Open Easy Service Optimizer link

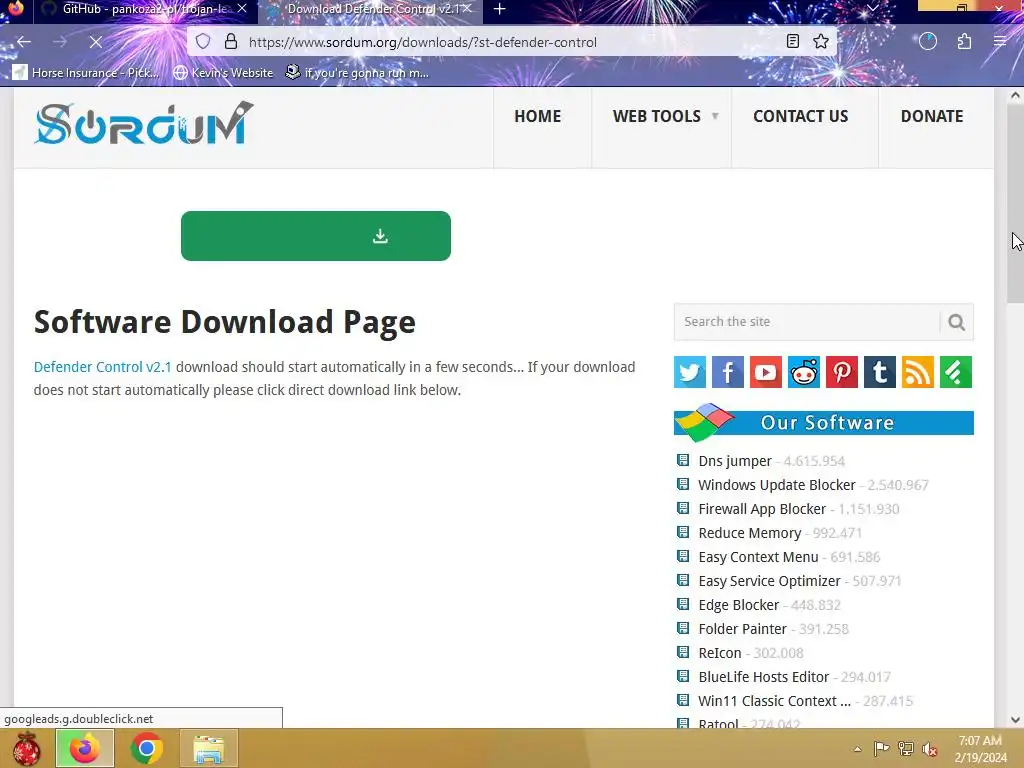click(x=769, y=581)
